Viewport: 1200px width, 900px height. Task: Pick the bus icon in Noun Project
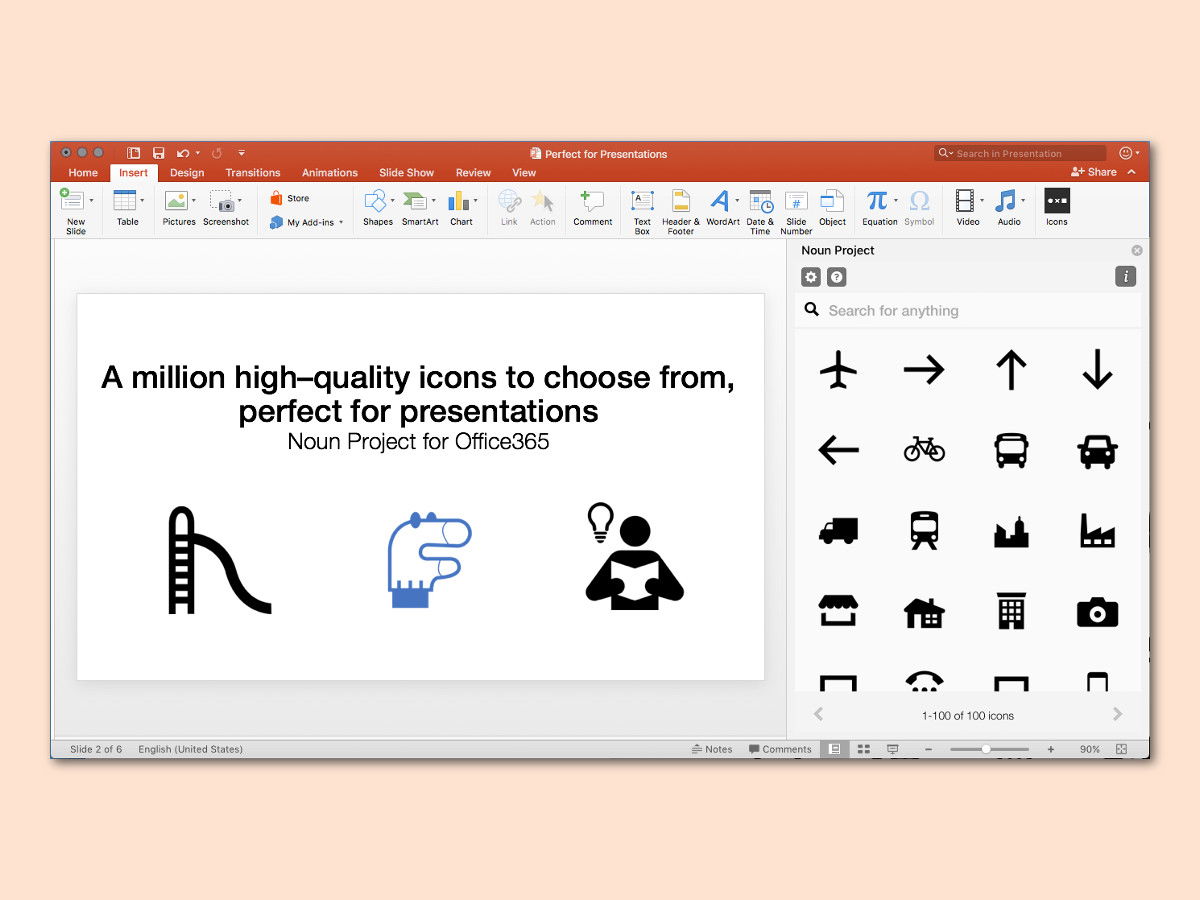click(1011, 450)
